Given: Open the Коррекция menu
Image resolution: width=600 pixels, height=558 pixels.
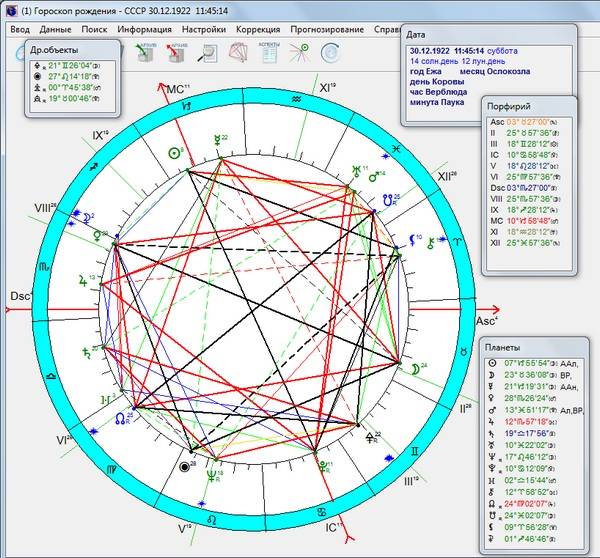Looking at the screenshot, I should pos(258,29).
